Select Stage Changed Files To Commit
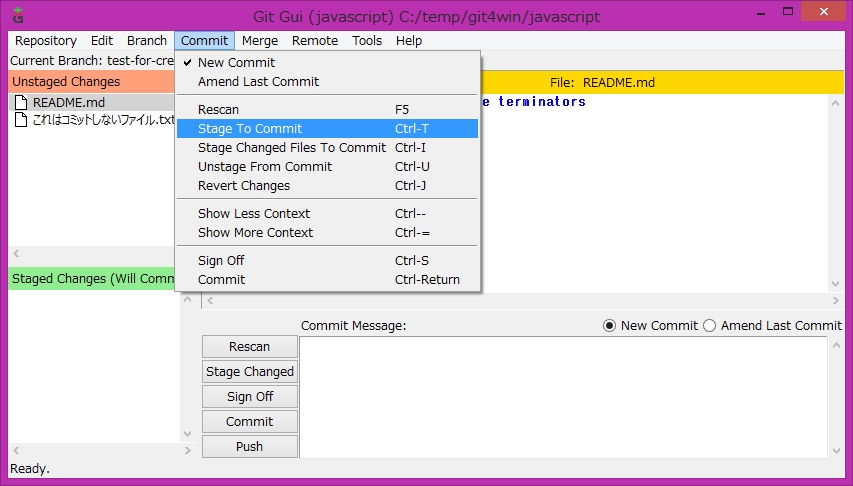The width and height of the screenshot is (853, 486). click(328, 147)
